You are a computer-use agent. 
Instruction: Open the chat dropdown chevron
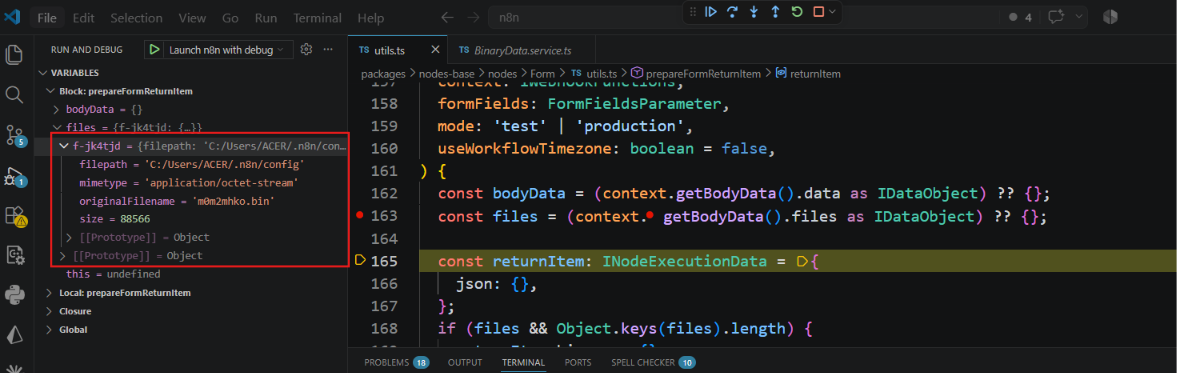click(1079, 17)
